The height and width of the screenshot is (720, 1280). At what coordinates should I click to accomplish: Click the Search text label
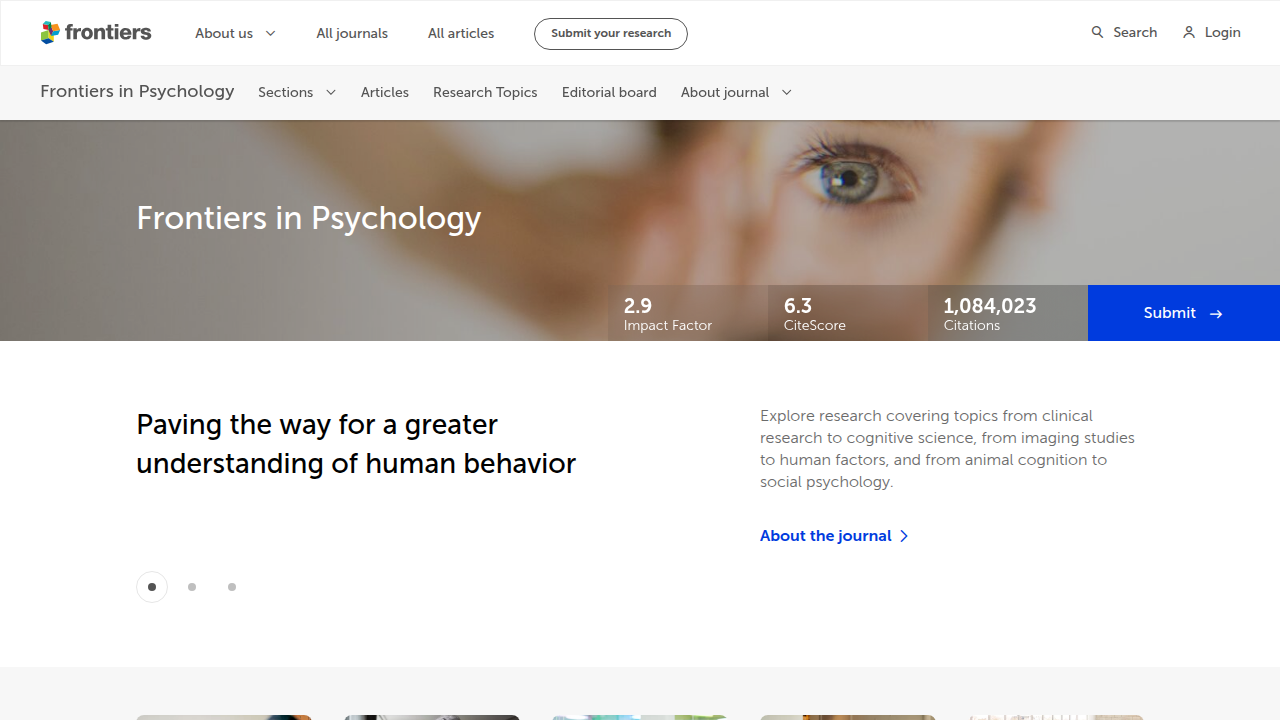coord(1135,32)
